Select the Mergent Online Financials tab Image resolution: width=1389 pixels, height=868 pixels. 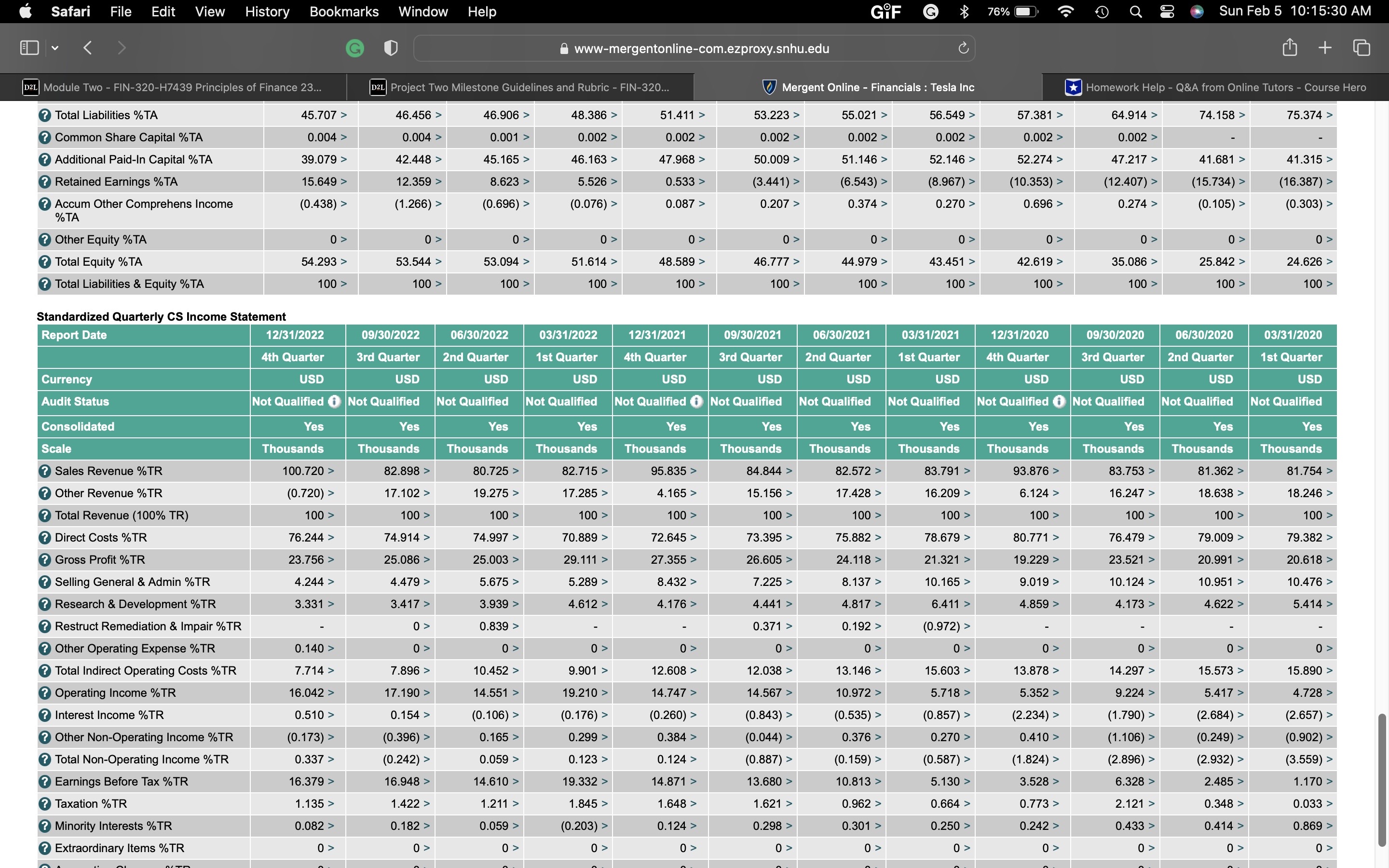pos(868,87)
